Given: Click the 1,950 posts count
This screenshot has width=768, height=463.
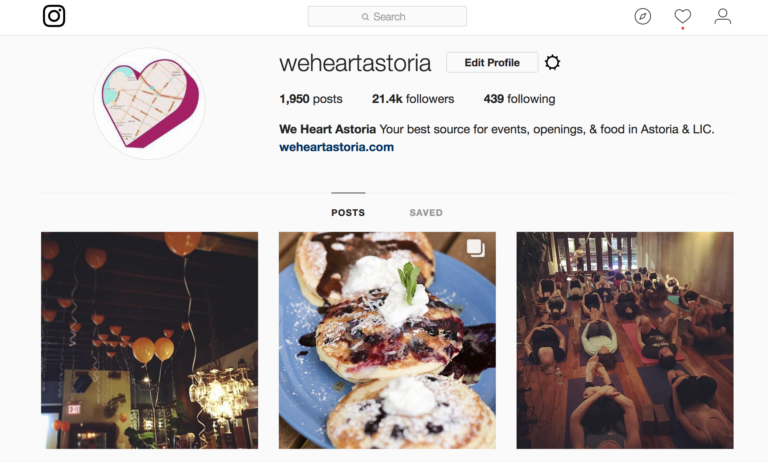Looking at the screenshot, I should click(311, 99).
